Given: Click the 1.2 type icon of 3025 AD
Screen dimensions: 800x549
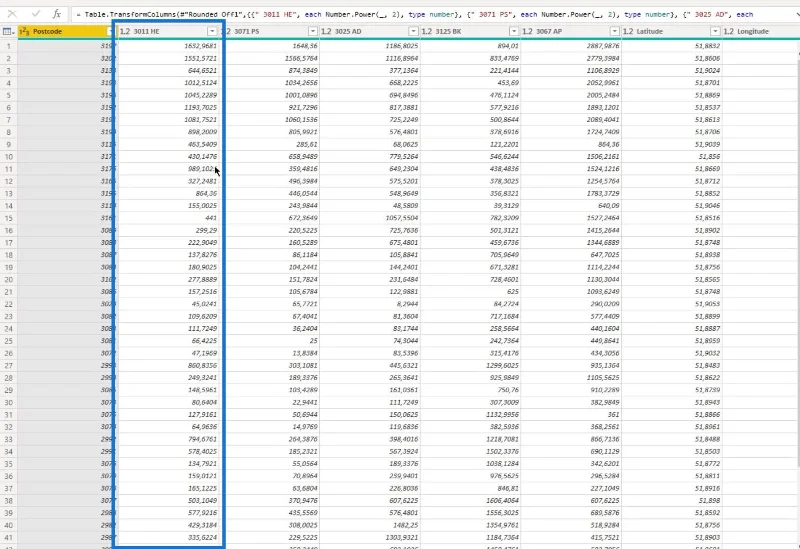Looking at the screenshot, I should (x=326, y=32).
